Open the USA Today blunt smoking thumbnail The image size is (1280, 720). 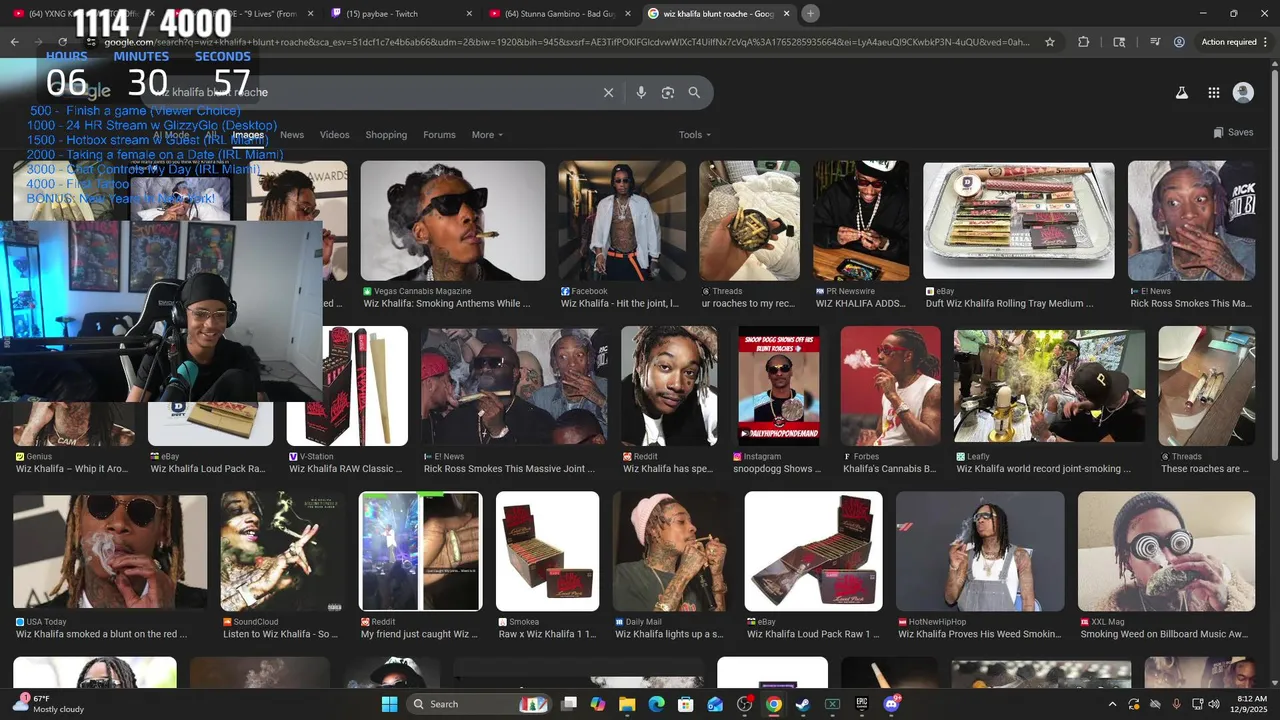point(110,551)
